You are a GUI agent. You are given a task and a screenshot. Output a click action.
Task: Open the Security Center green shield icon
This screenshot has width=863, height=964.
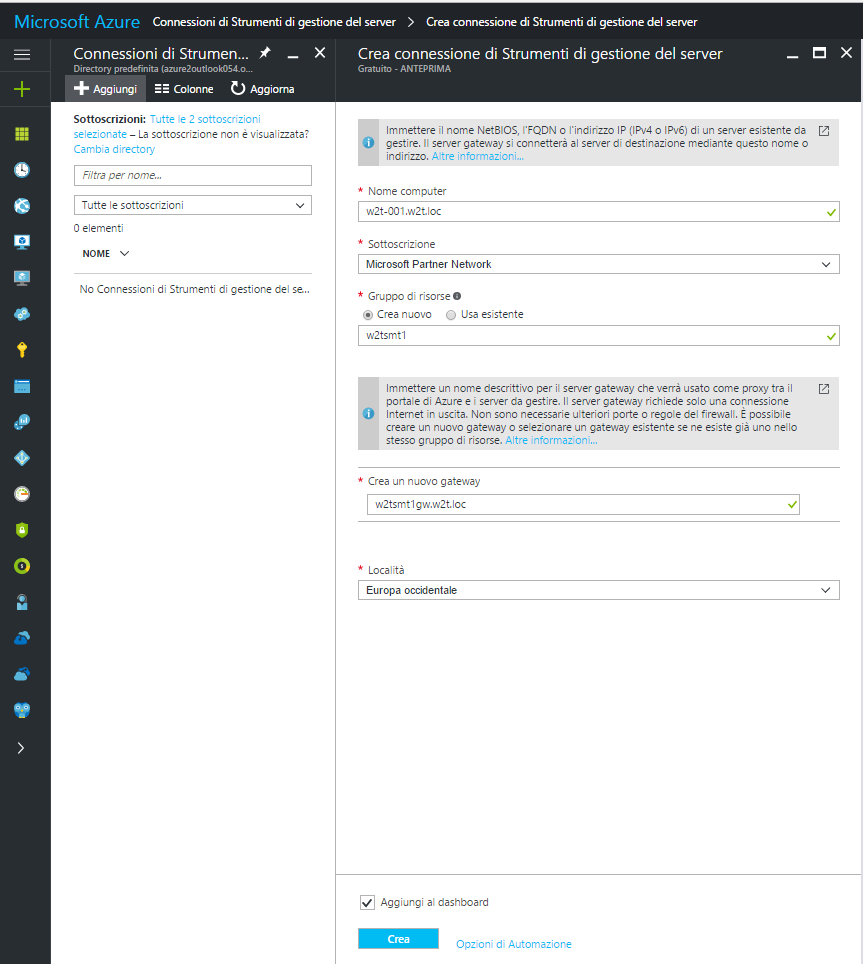click(22, 530)
